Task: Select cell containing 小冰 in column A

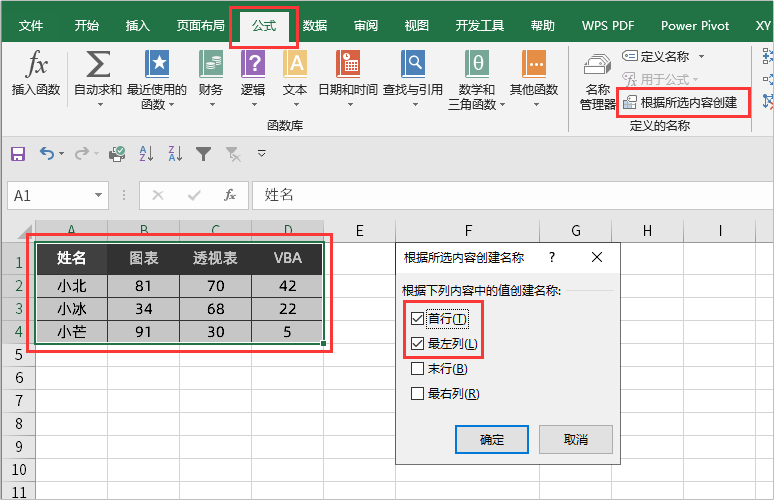Action: click(71, 308)
